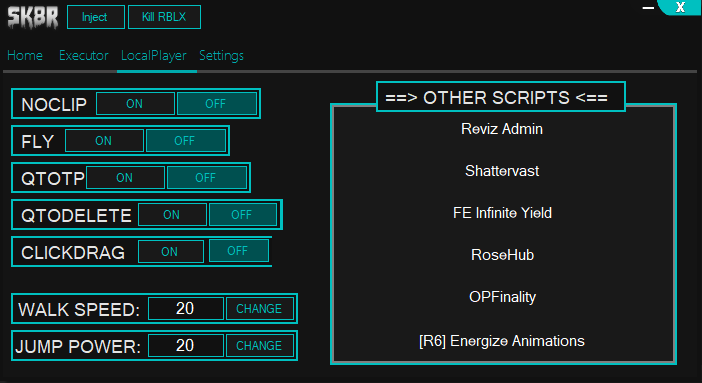The image size is (702, 383).
Task: Apply Walk Speed with its CHANGE button
Action: 260,308
